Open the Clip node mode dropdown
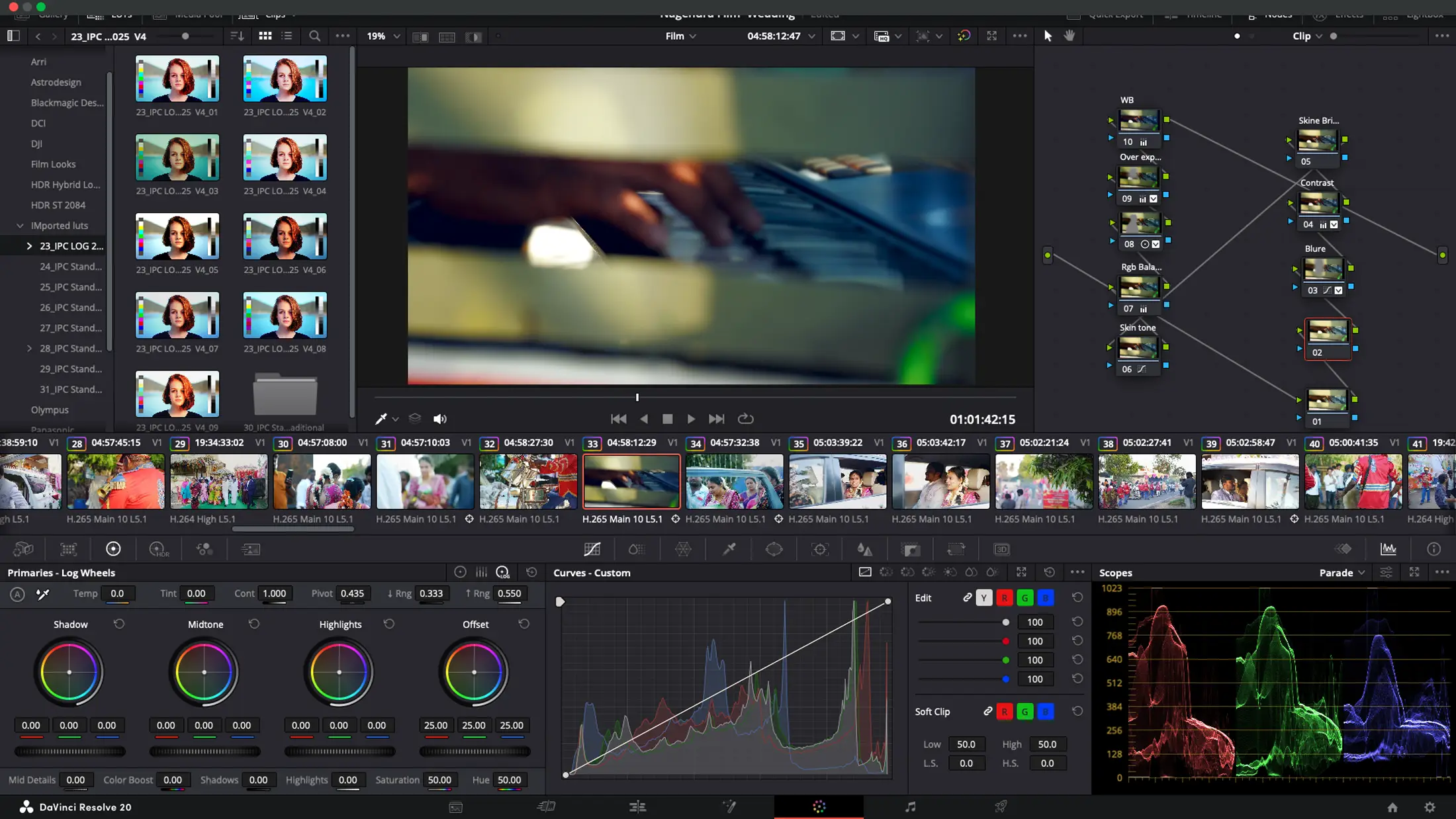1456x819 pixels. pos(1307,36)
